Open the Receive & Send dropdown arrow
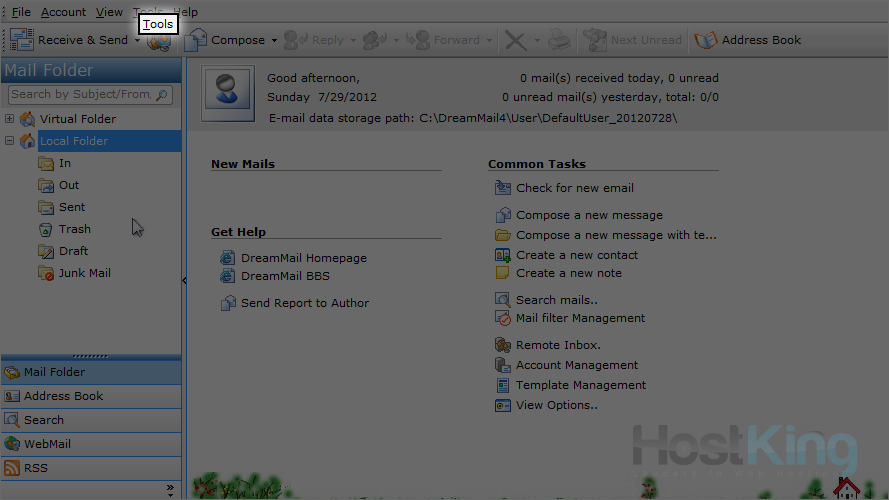The height and width of the screenshot is (500, 889). coord(137,41)
